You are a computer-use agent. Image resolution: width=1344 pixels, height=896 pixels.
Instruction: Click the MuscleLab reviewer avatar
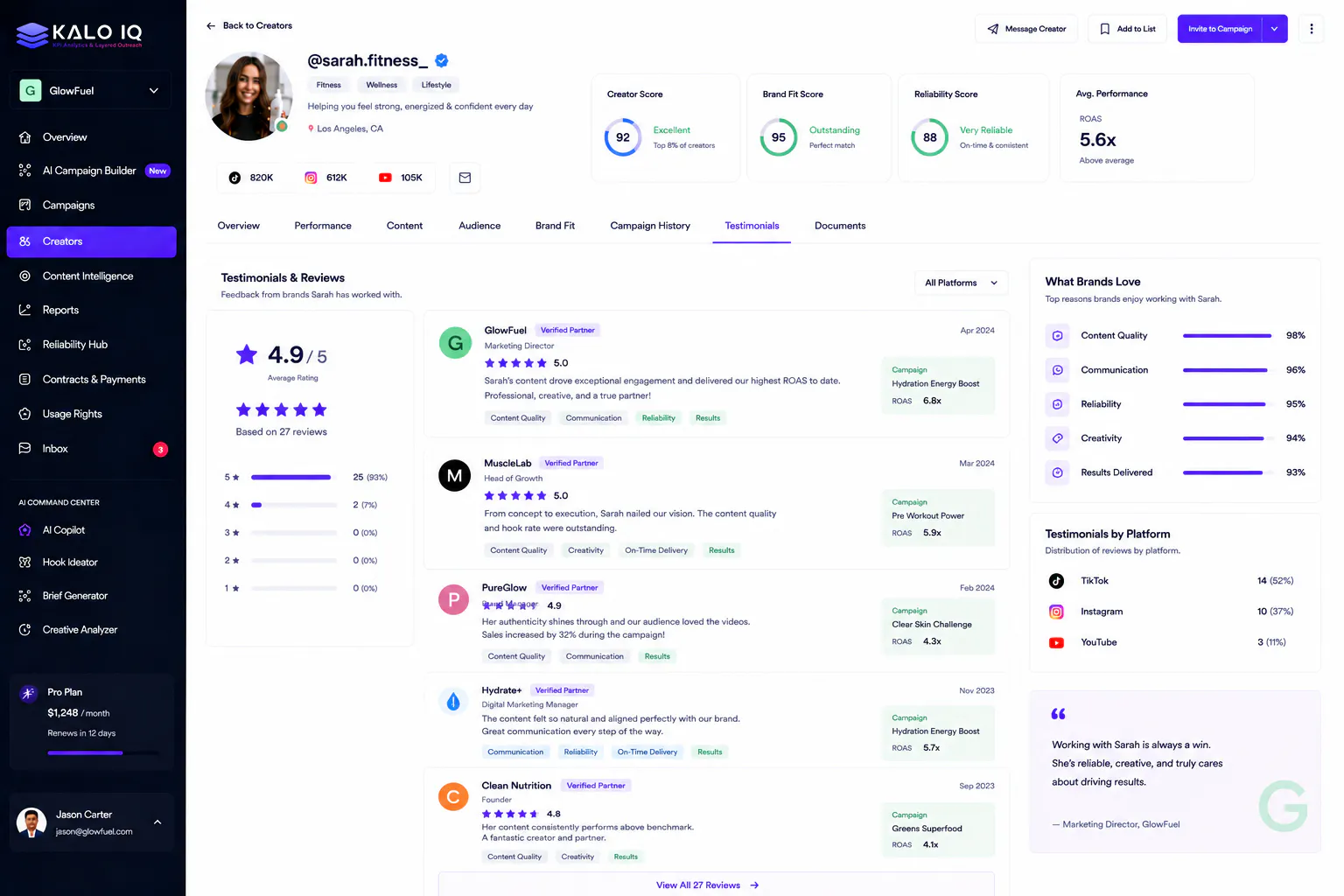[455, 476]
